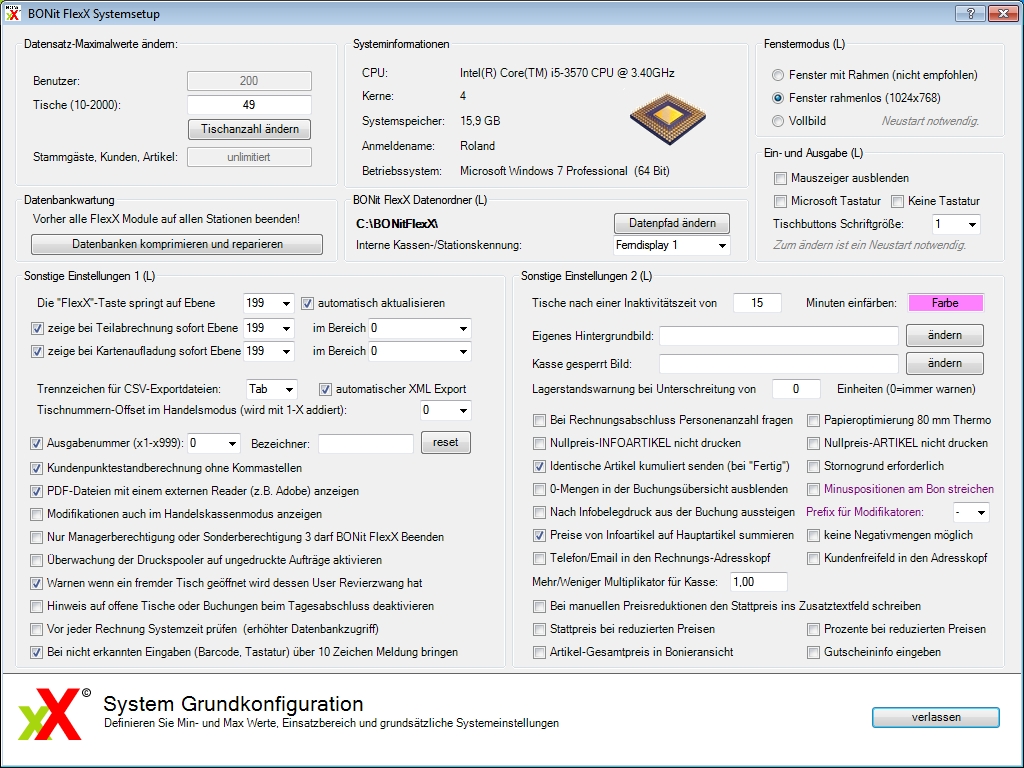The width and height of the screenshot is (1024, 768).
Task: Enable Stornogrund erforderlich
Action: tap(813, 466)
